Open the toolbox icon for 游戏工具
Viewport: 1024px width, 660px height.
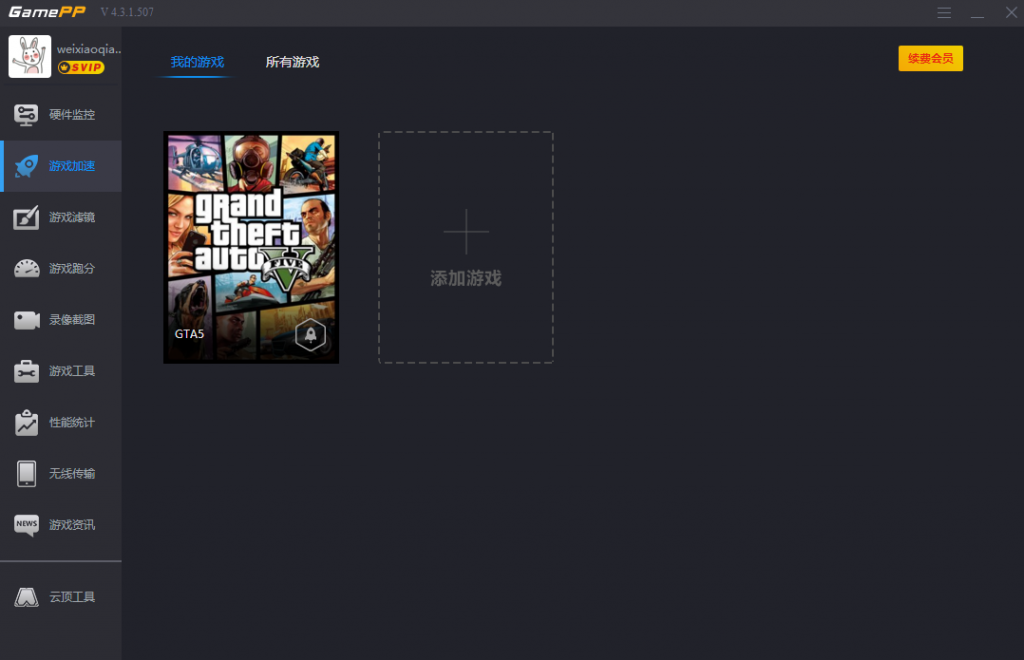26,371
